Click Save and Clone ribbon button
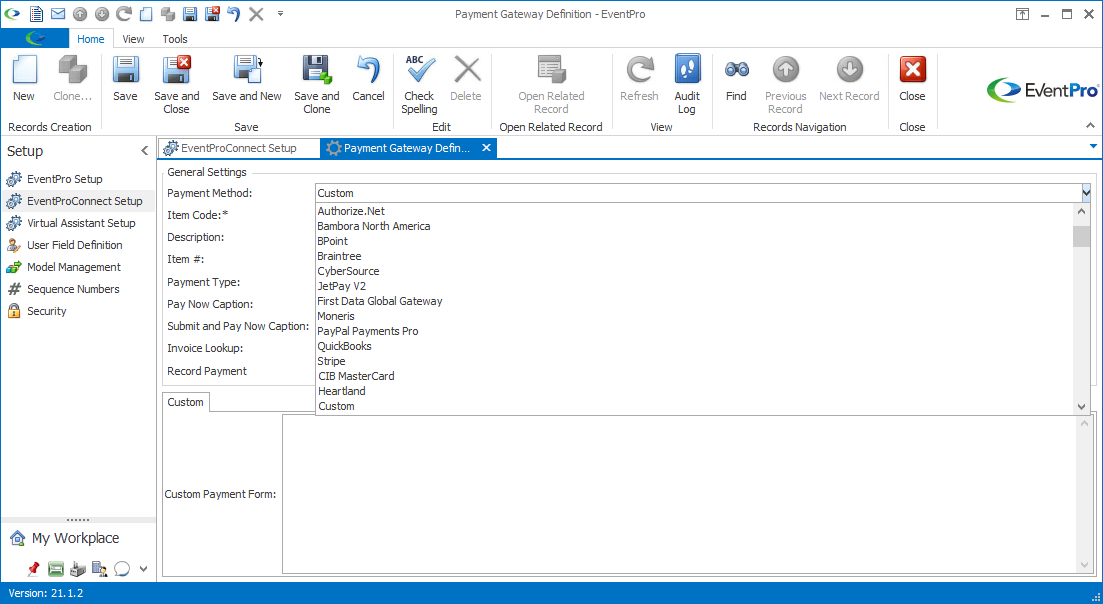Image resolution: width=1103 pixels, height=604 pixels. 317,85
